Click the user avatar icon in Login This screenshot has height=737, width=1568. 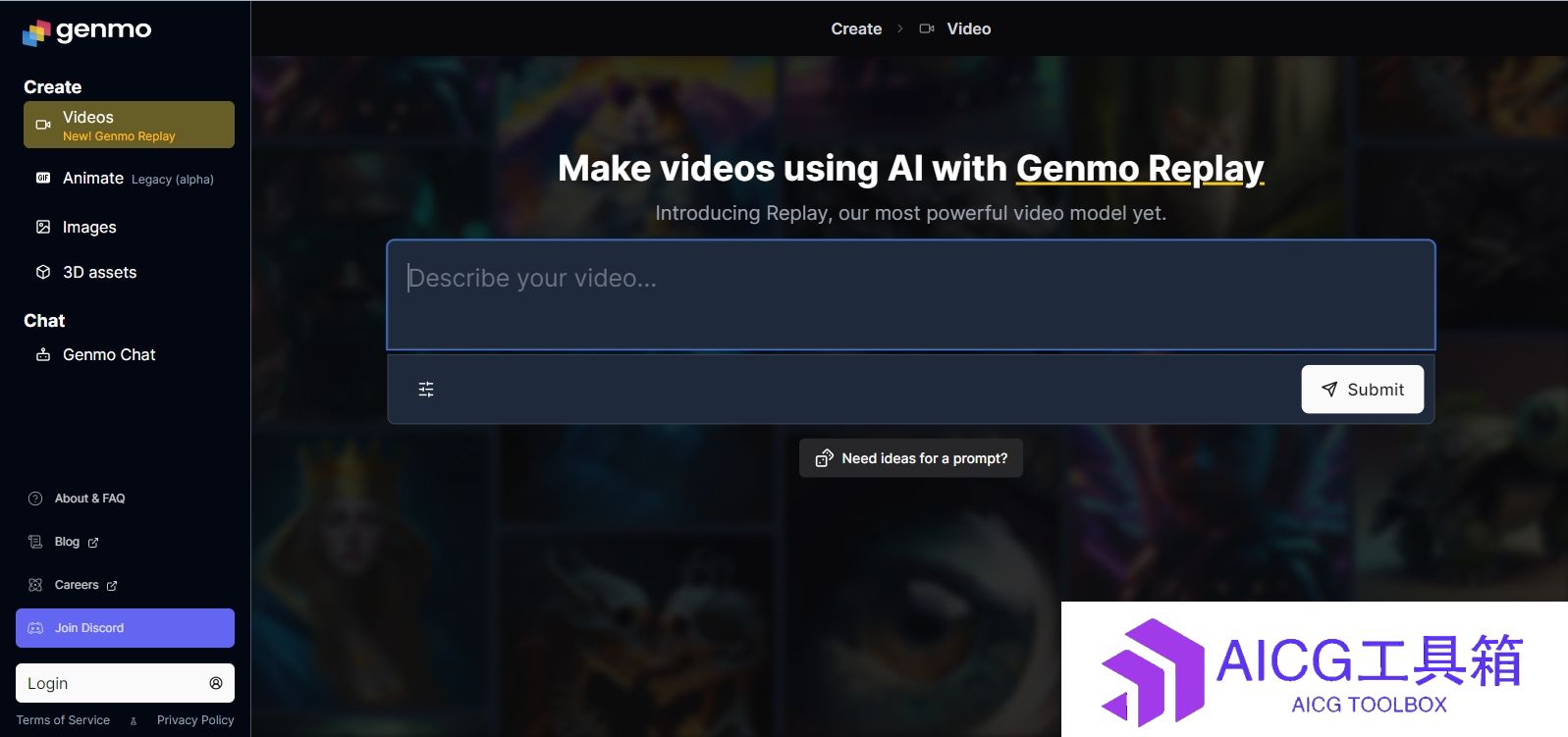(216, 683)
